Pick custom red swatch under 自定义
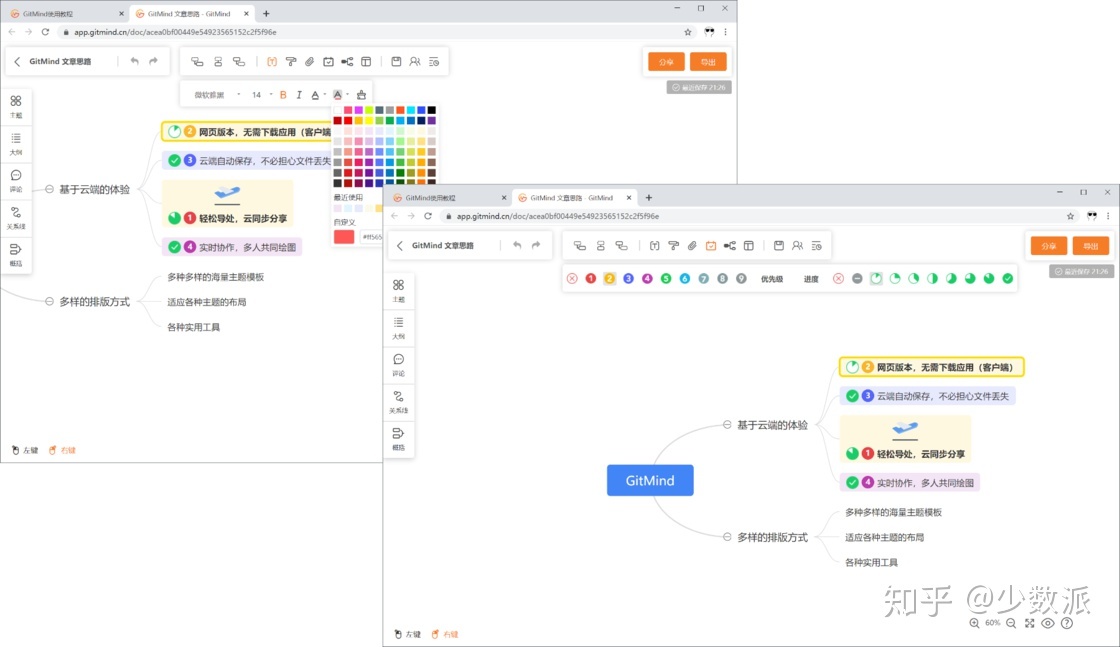This screenshot has height=647, width=1120. point(344,236)
